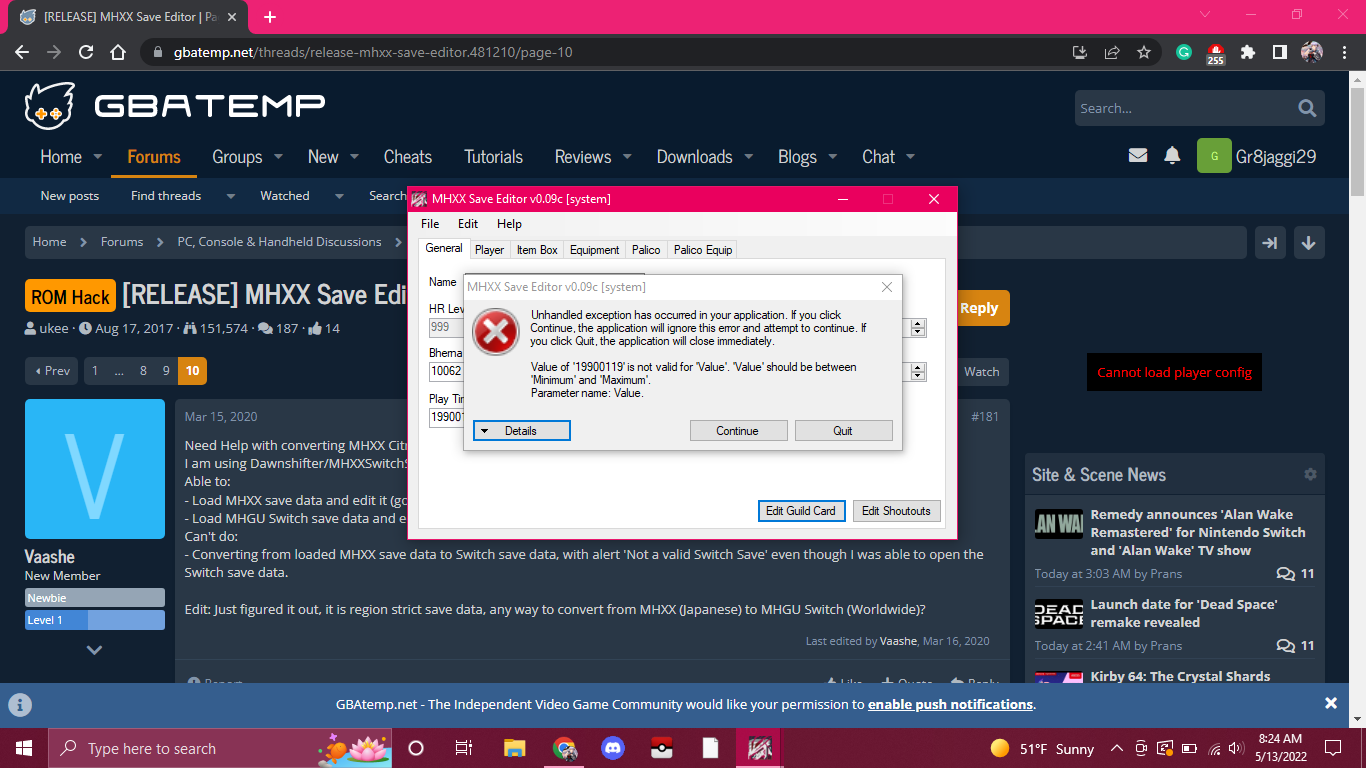The image size is (1366, 768).
Task: Toggle the Chrome side panel icon
Action: click(x=1280, y=52)
